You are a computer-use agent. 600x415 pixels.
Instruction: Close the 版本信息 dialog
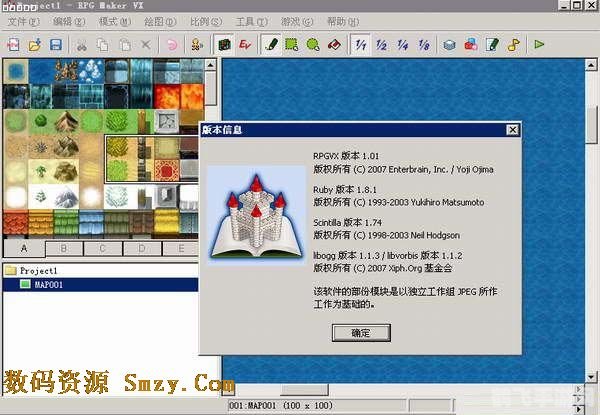(x=512, y=130)
